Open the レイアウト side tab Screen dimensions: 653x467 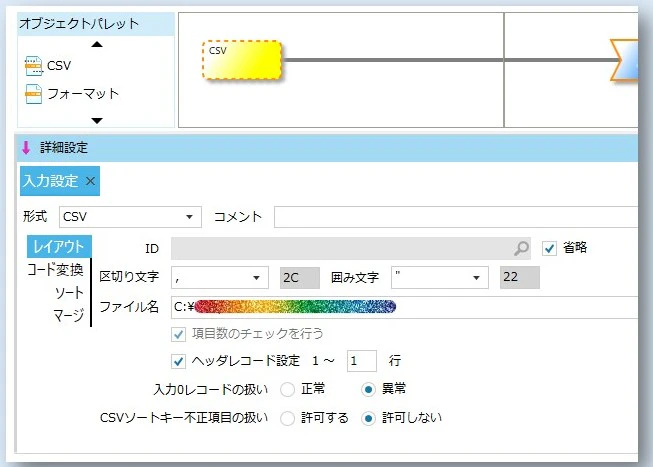[59, 247]
